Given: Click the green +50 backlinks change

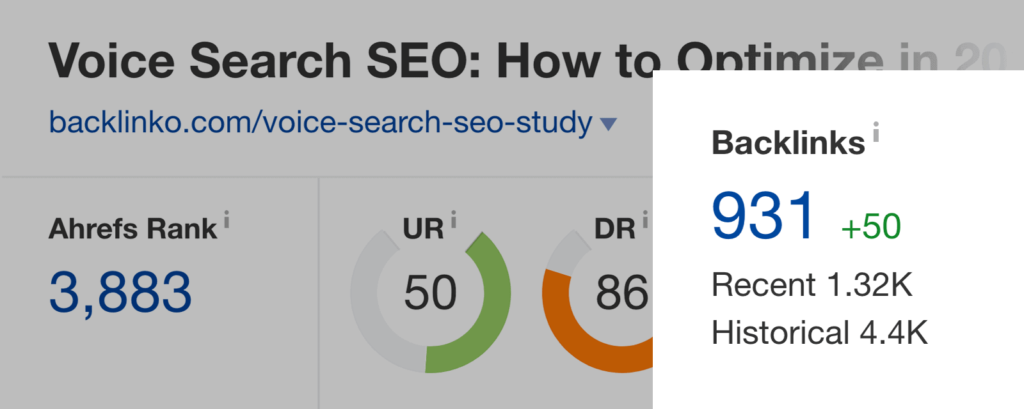Looking at the screenshot, I should (871, 227).
